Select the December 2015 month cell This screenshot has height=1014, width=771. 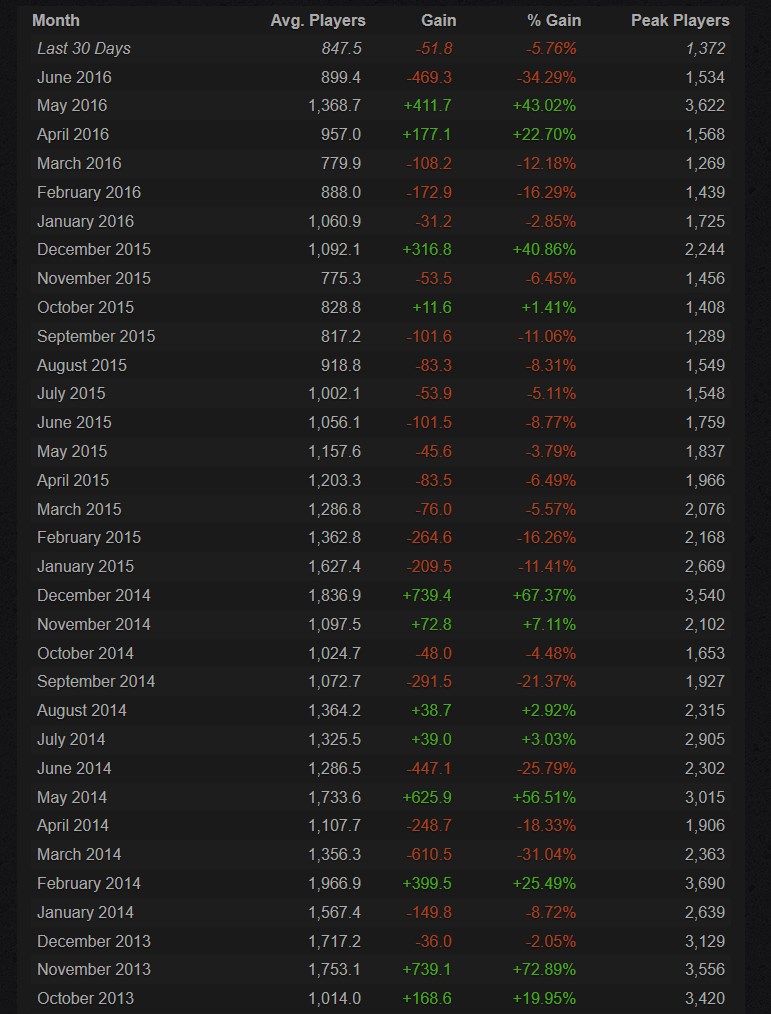94,249
